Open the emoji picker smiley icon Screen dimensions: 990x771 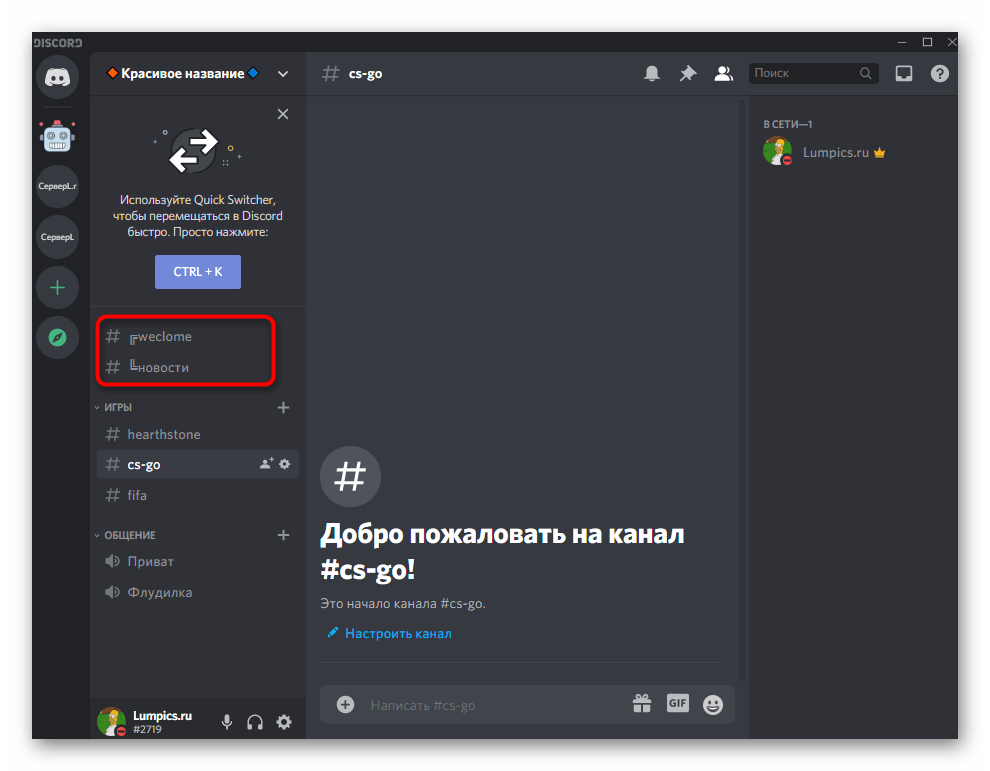[x=713, y=704]
